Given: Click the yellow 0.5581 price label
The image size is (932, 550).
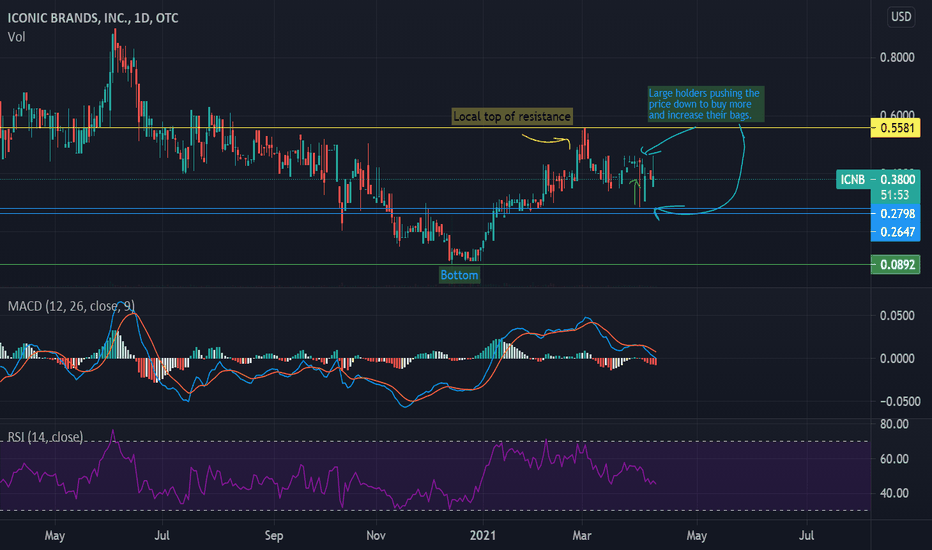Looking at the screenshot, I should (x=895, y=128).
